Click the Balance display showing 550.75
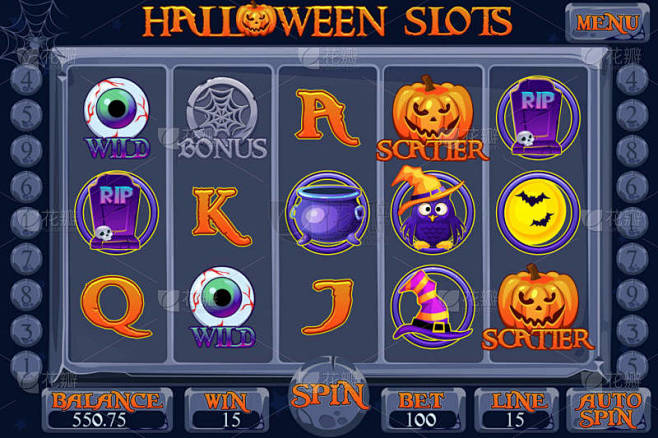Screen dimensions: 658x438 pyautogui.click(x=107, y=420)
